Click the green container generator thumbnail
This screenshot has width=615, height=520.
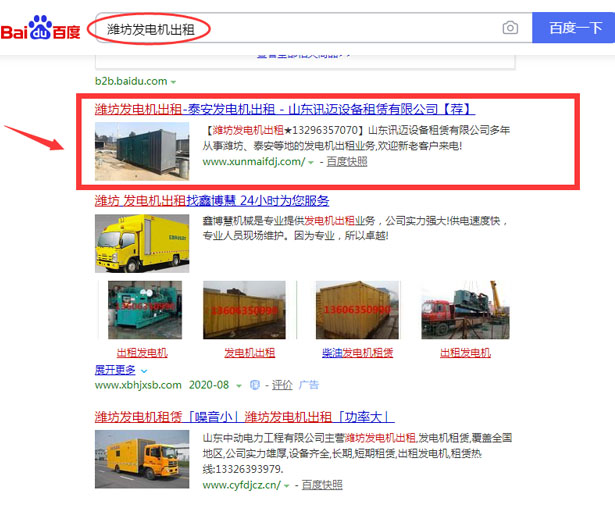pos(142,151)
